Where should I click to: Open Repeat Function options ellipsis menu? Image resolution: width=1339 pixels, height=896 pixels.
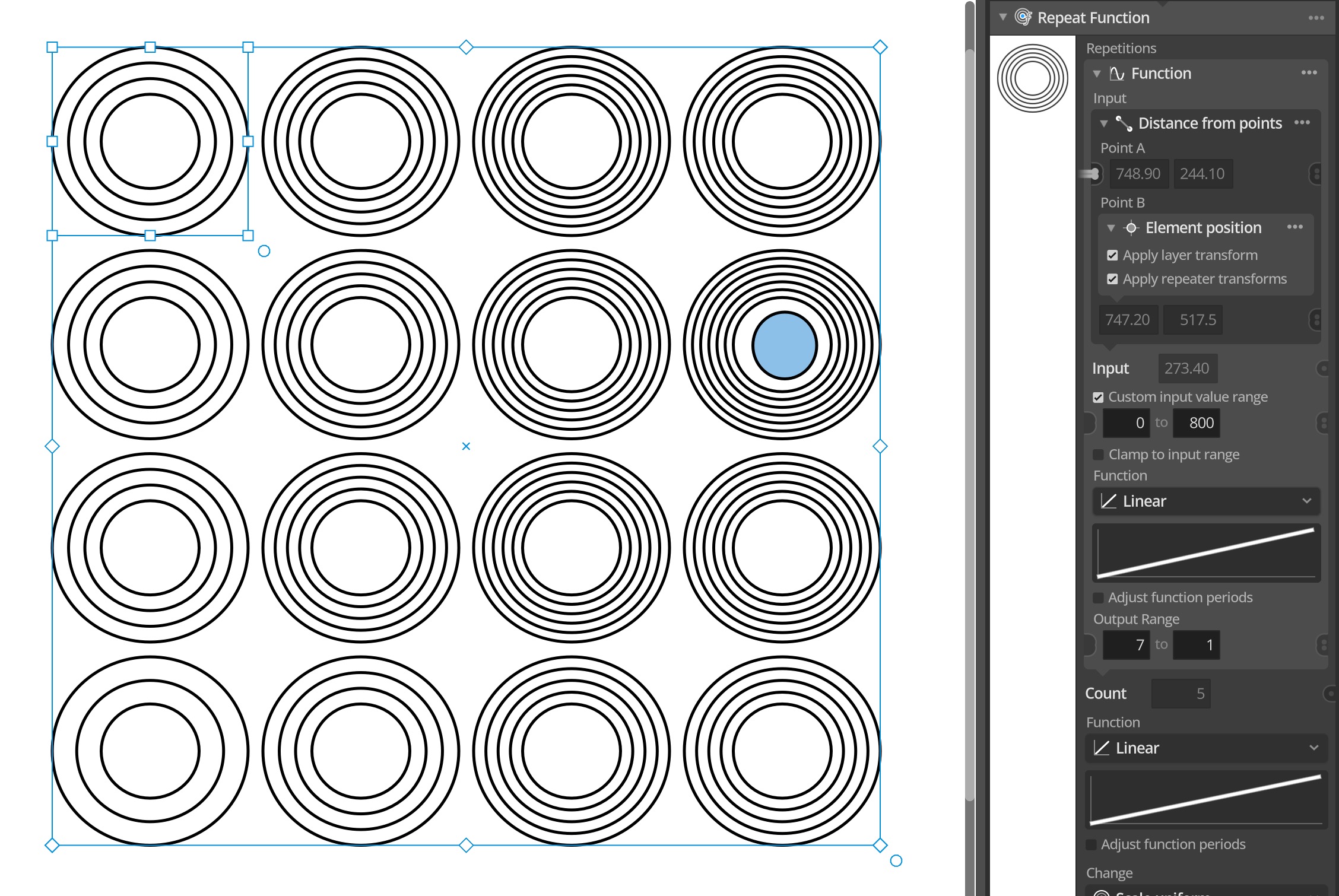(1316, 18)
